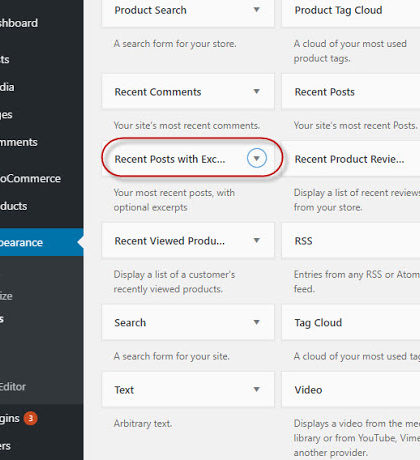420x460 pixels.
Task: Select the Appearance menu item
Action: point(42,242)
